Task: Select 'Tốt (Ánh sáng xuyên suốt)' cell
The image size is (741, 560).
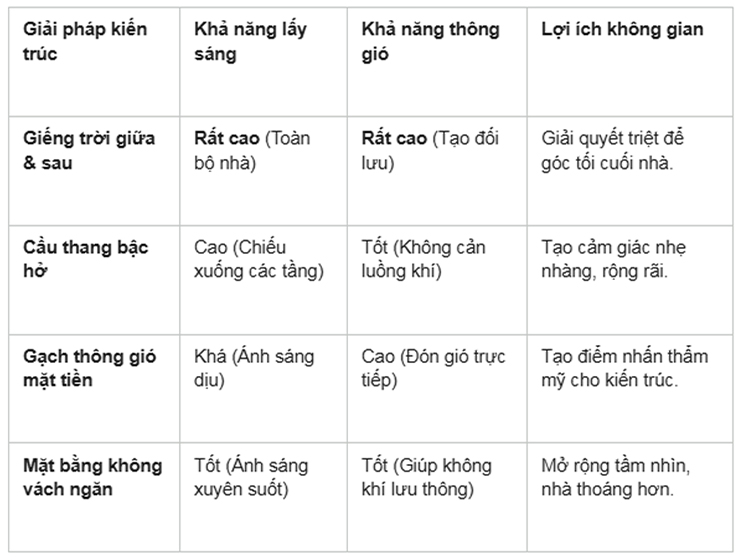Action: coord(263,497)
